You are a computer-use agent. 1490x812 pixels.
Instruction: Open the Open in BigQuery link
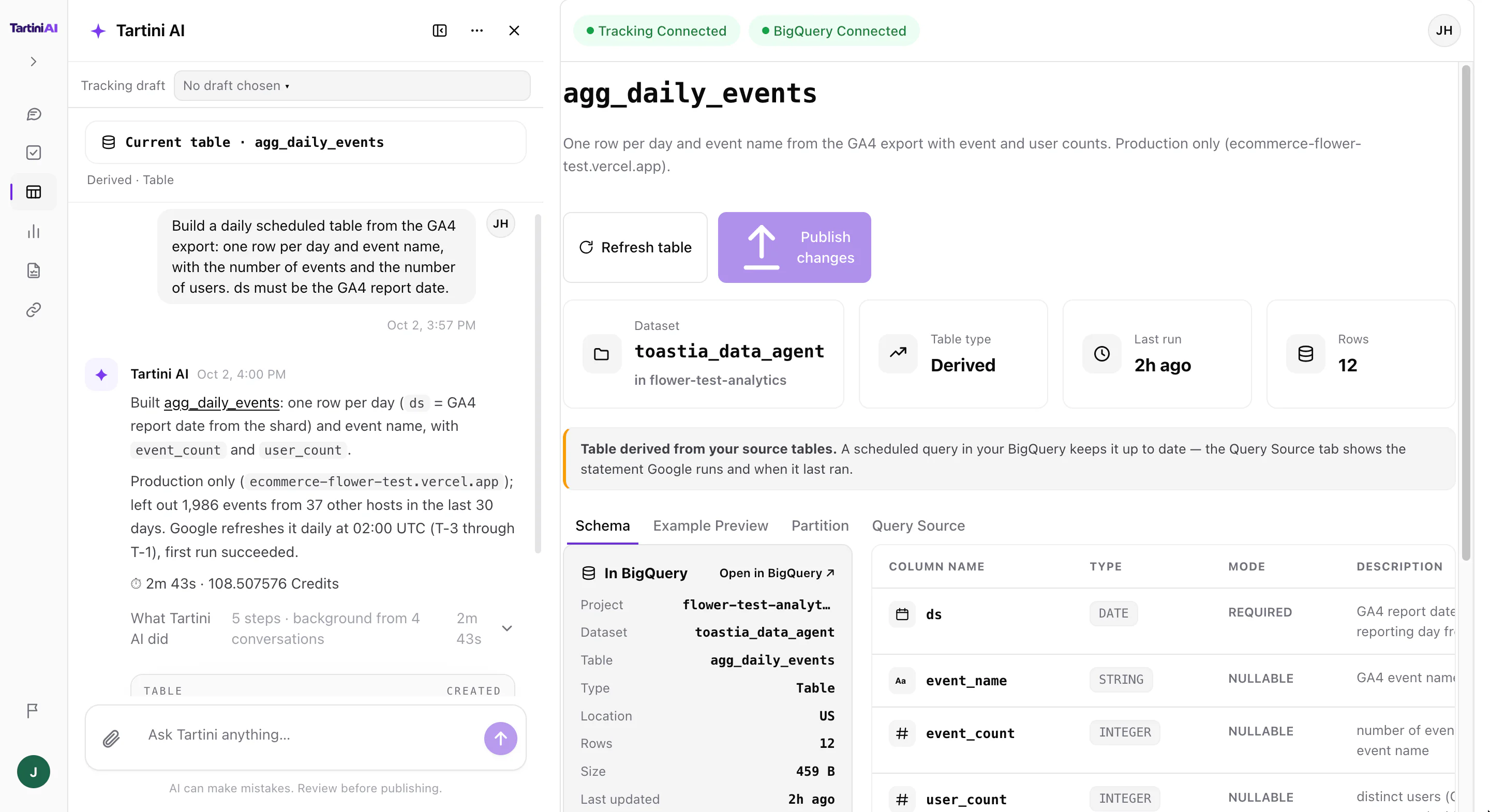(x=776, y=573)
